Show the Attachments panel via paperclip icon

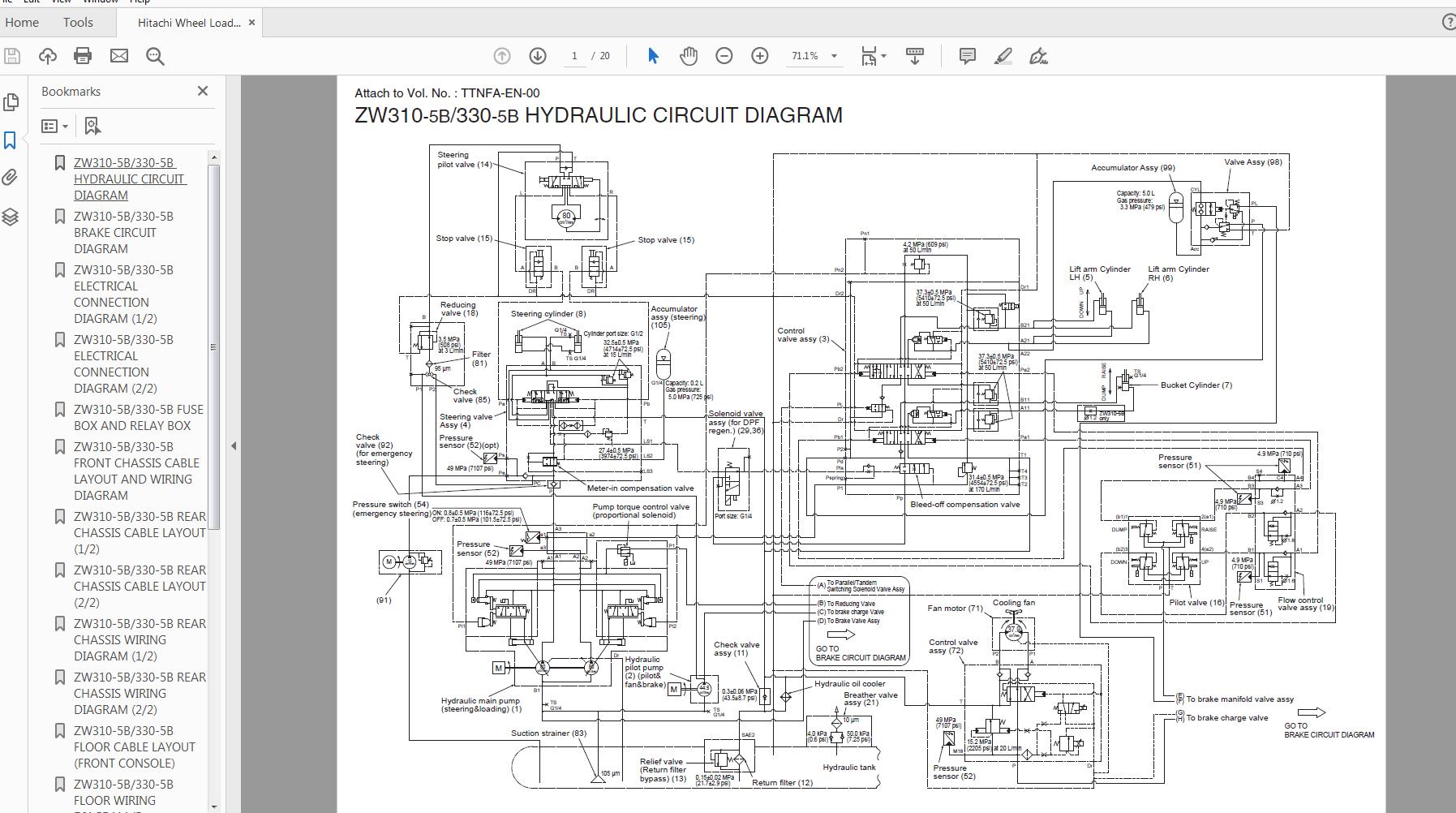[11, 177]
